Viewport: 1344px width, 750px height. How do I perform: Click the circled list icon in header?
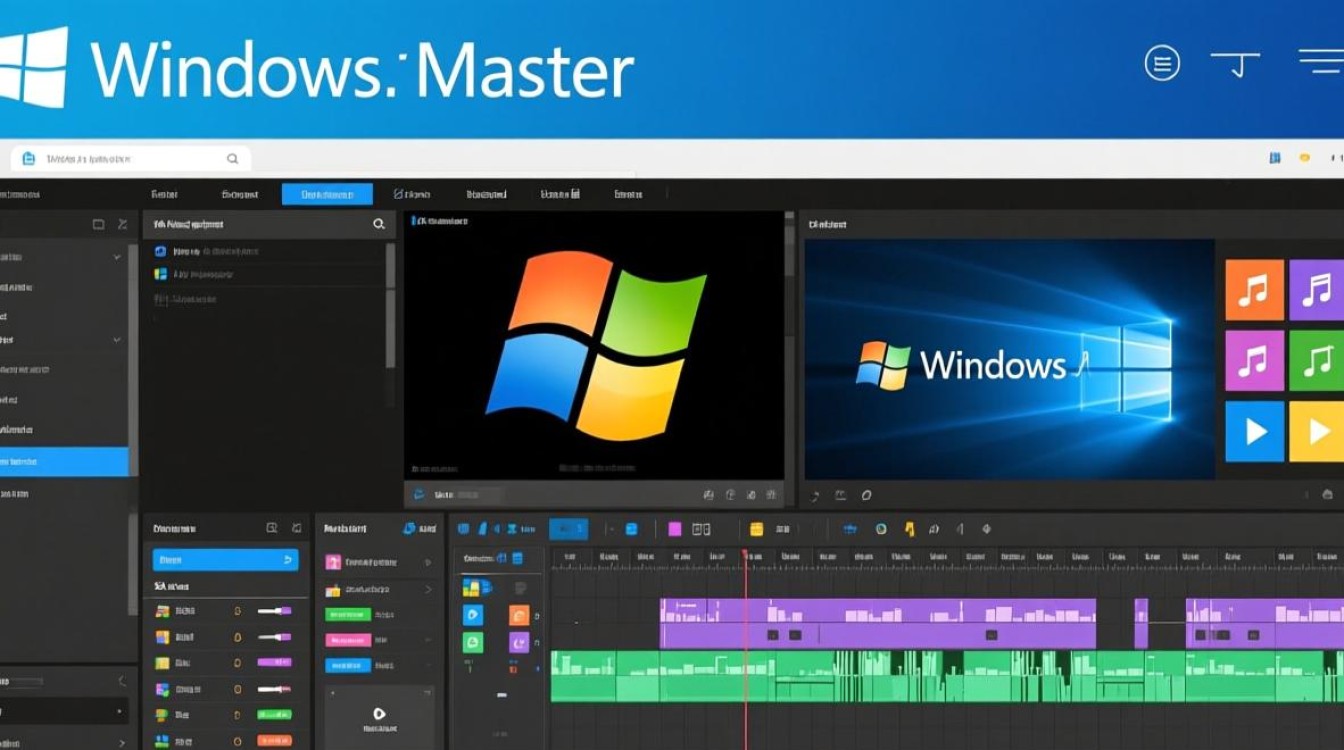(x=1161, y=64)
